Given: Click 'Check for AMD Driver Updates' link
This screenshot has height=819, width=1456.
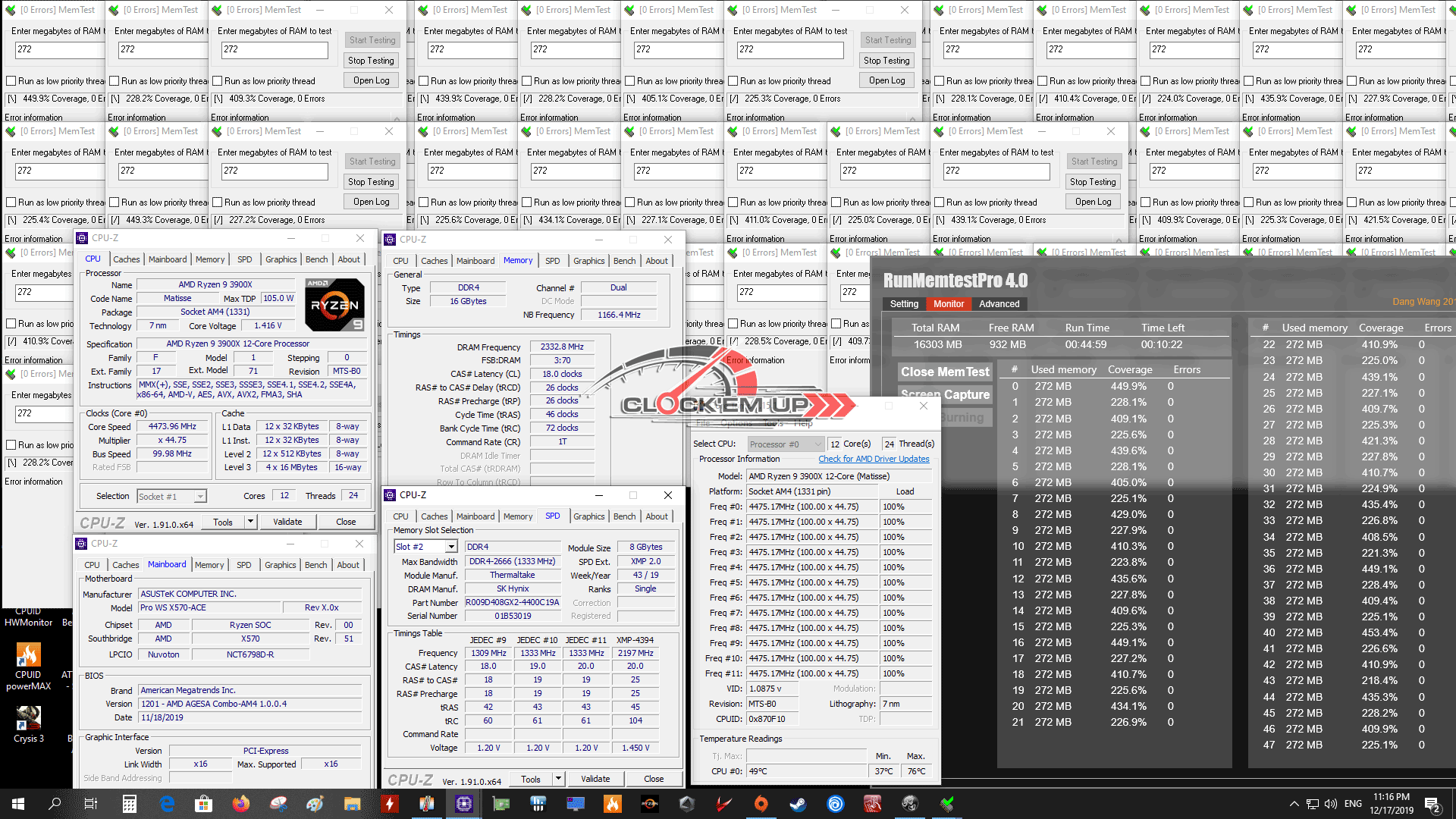Looking at the screenshot, I should [874, 459].
